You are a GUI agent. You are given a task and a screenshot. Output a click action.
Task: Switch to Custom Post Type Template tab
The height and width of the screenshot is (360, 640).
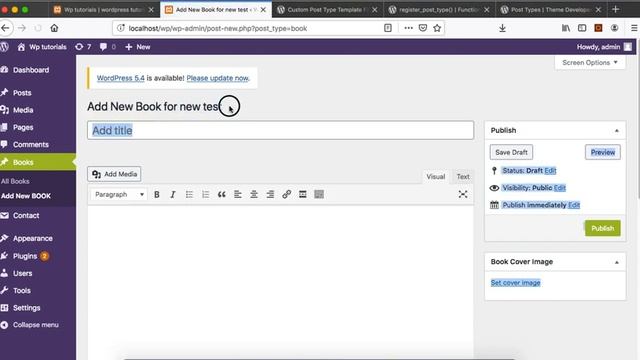(328, 9)
